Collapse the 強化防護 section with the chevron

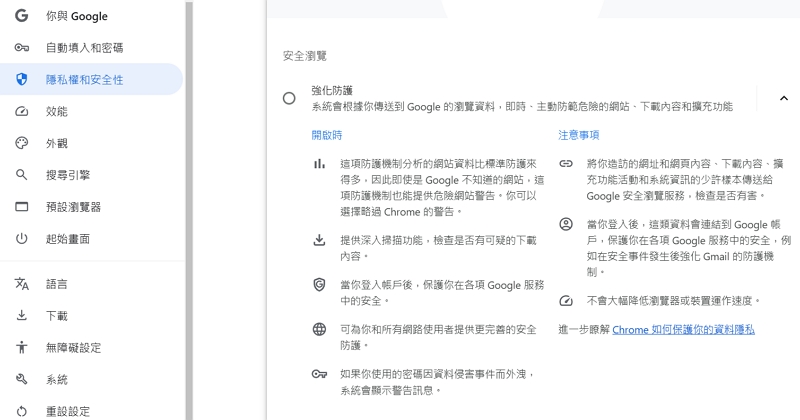[x=784, y=98]
